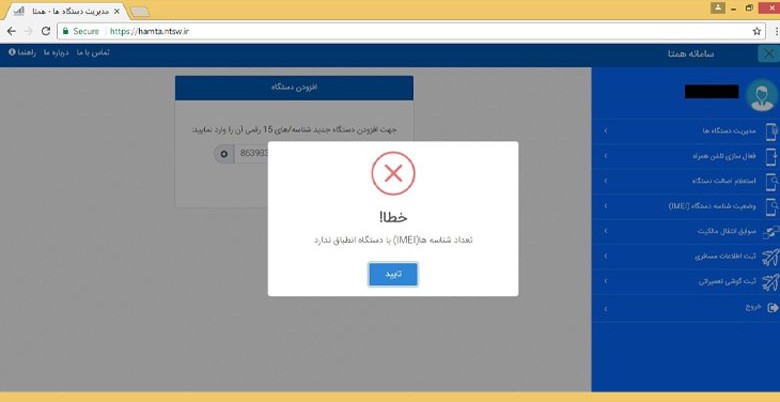The height and width of the screenshot is (402, 780).
Task: Click the device authenticity inquiry icon
Action: click(x=771, y=181)
